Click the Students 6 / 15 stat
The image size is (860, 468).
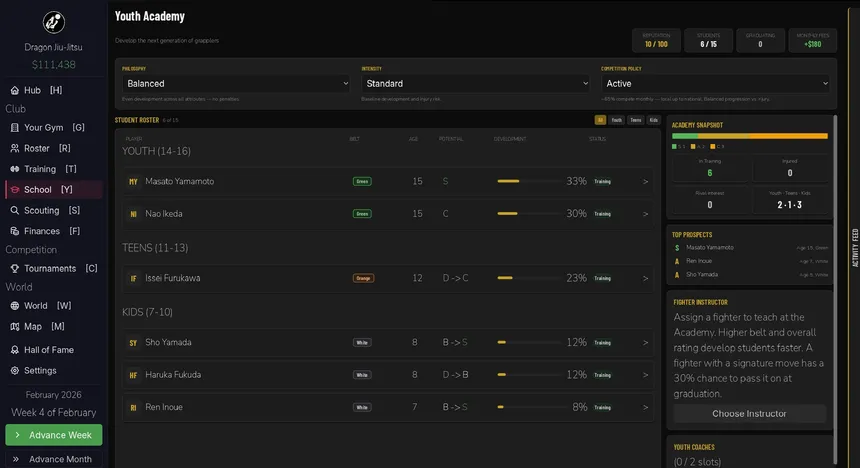point(708,41)
